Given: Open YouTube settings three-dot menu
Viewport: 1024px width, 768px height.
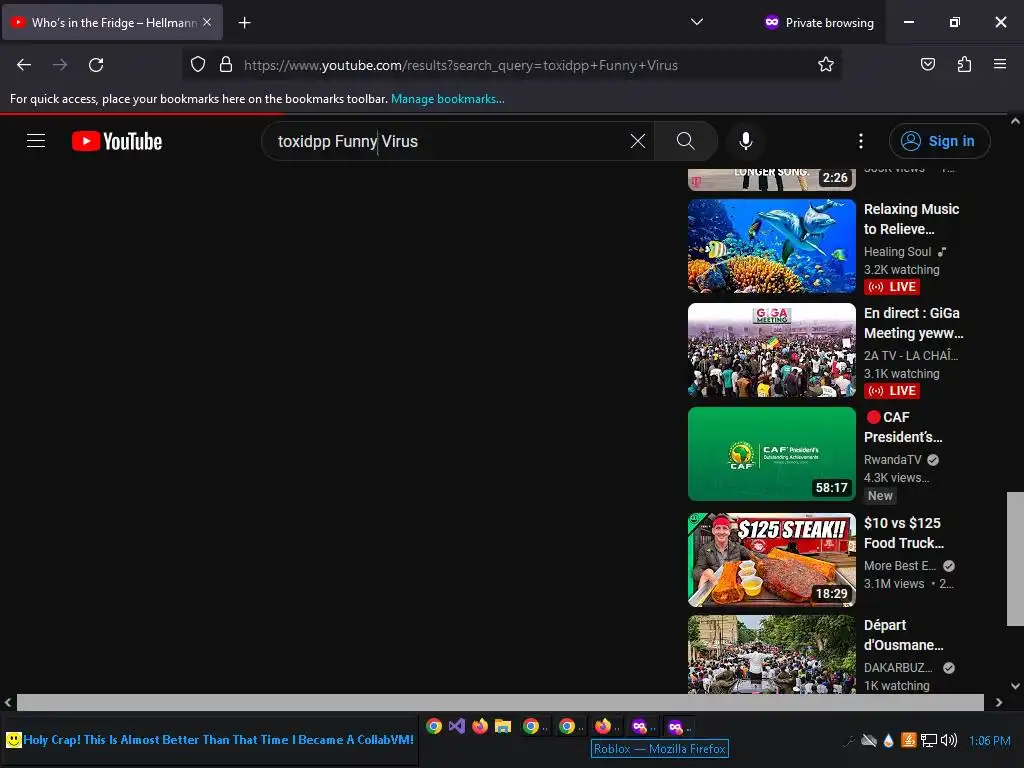Looking at the screenshot, I should pos(861,141).
